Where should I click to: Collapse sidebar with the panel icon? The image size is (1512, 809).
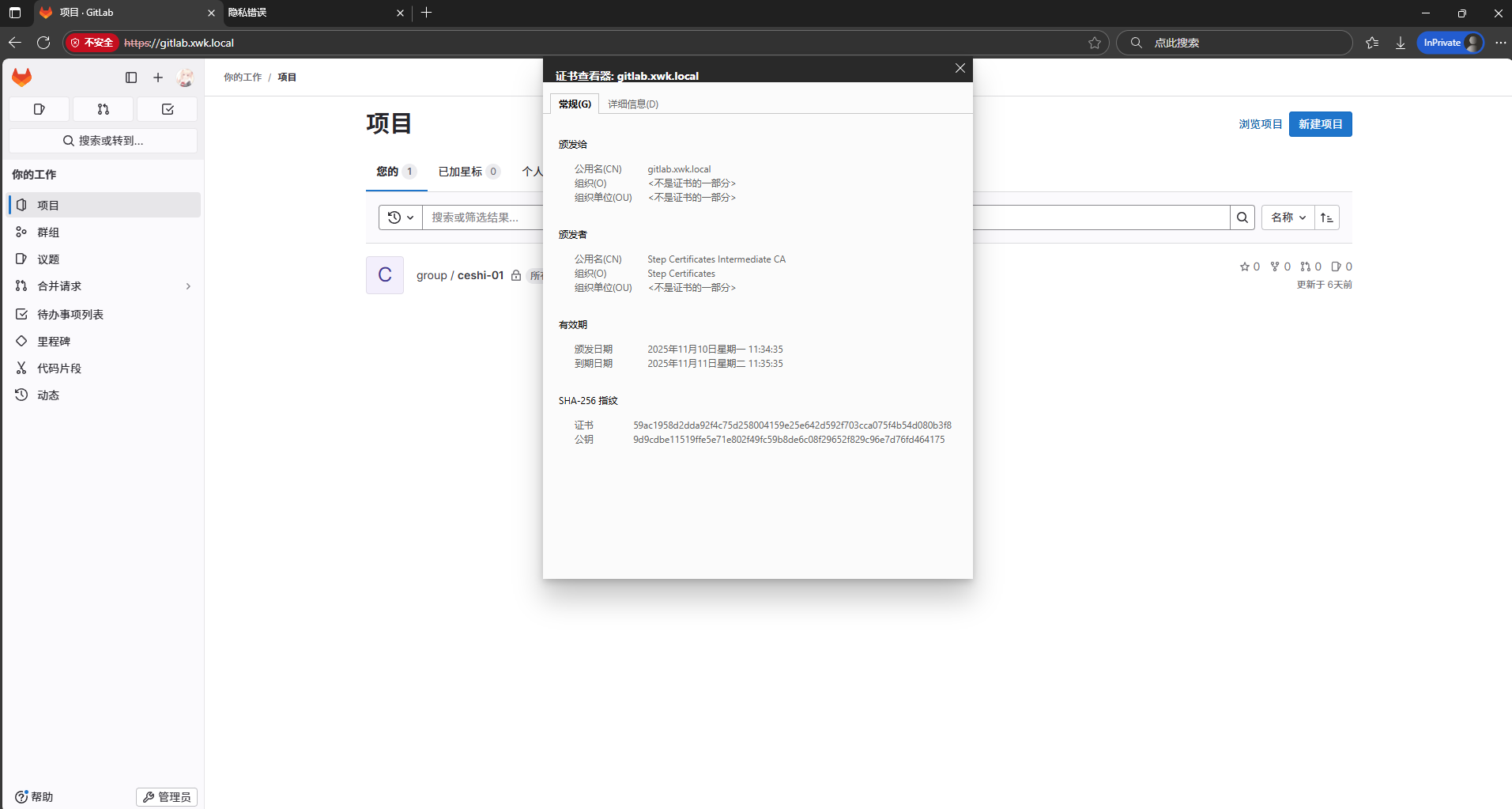[x=131, y=77]
